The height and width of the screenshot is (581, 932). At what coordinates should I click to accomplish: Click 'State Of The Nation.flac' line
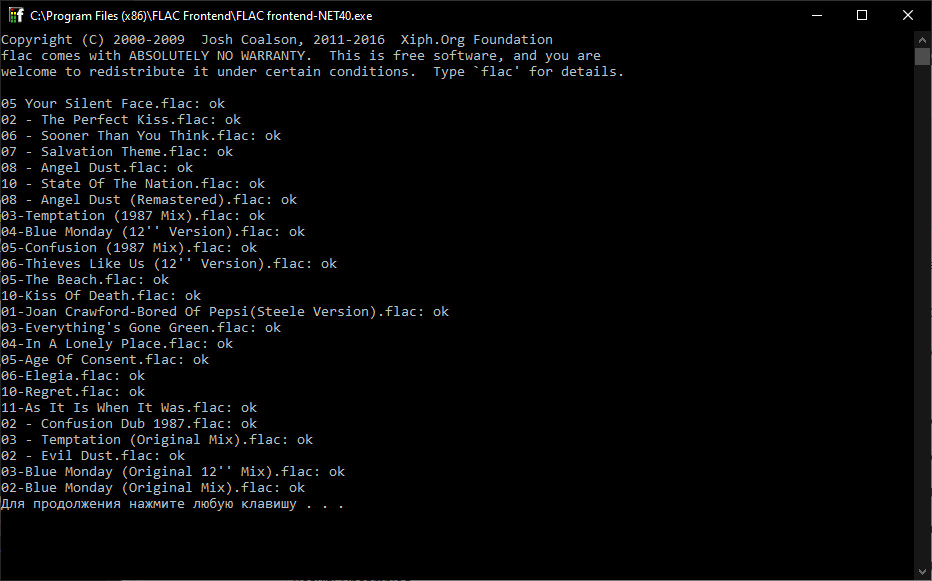pos(132,184)
